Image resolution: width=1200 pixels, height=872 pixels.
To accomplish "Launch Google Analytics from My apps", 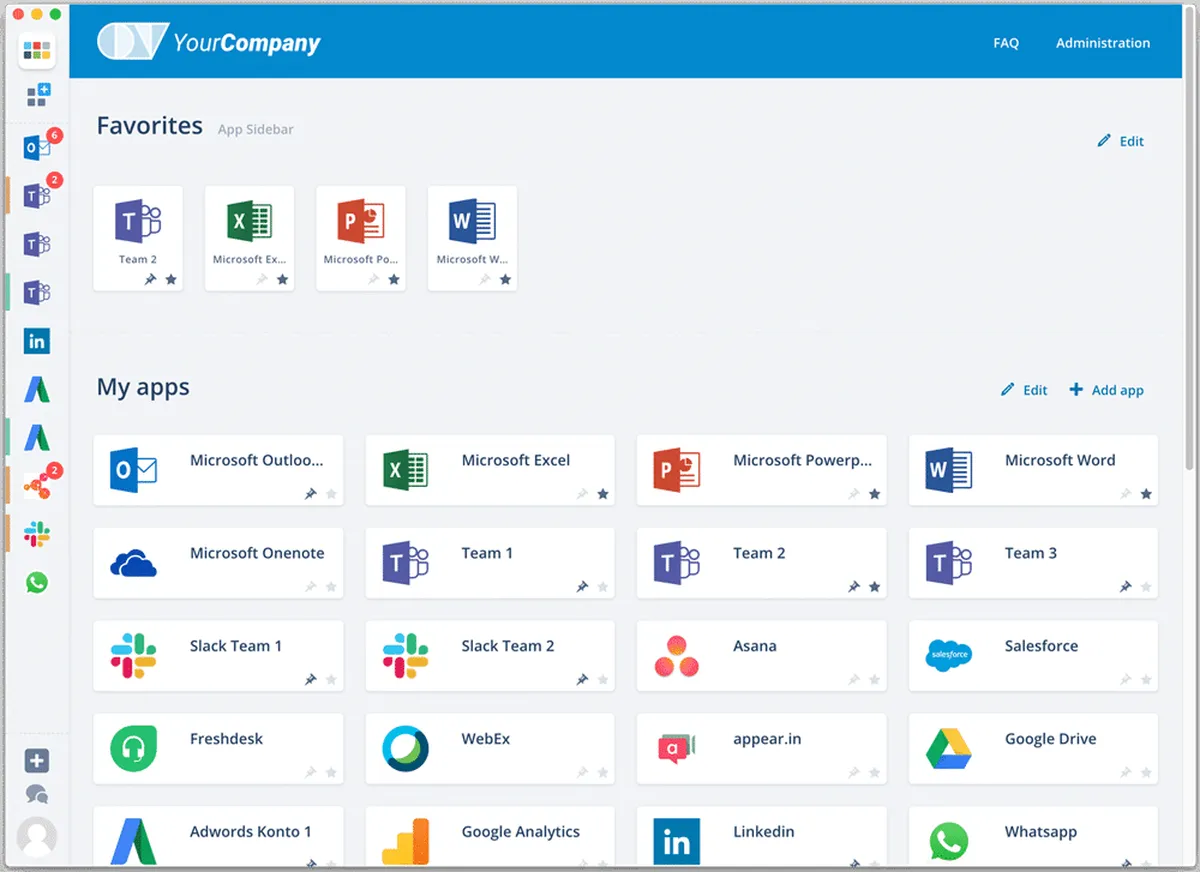I will pos(490,837).
